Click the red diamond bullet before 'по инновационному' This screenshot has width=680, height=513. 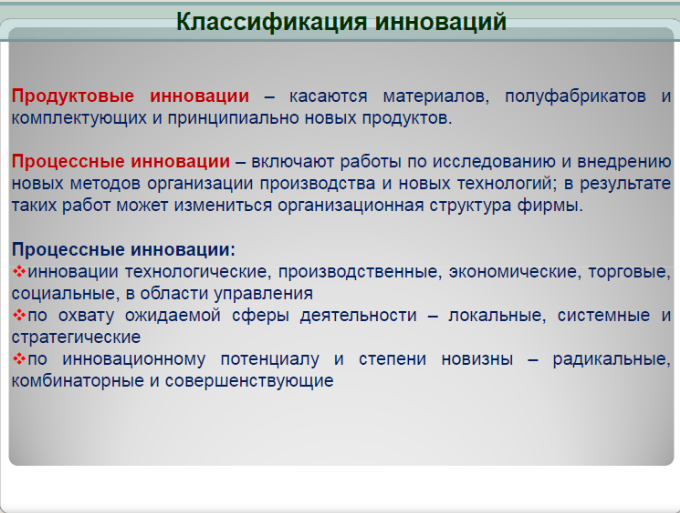point(19,359)
